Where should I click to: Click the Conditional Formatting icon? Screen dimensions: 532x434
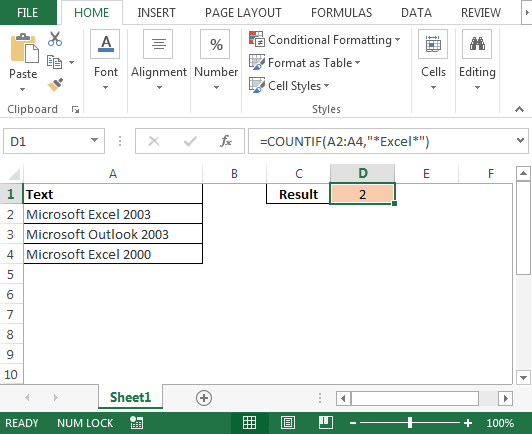tap(256, 39)
